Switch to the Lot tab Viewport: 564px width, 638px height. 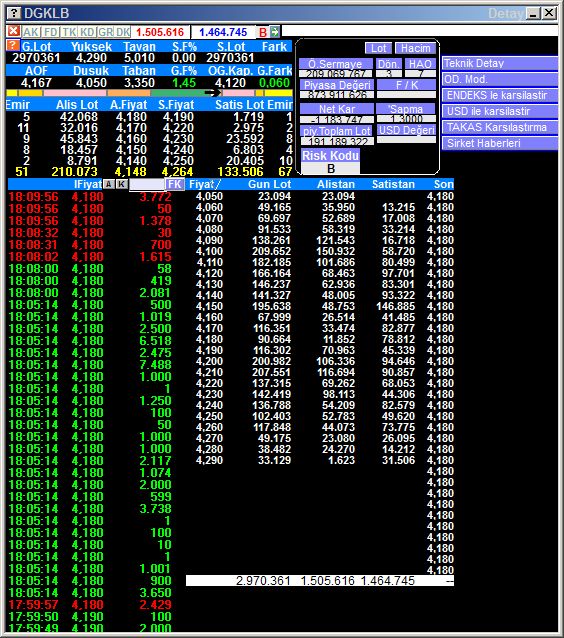(378, 48)
